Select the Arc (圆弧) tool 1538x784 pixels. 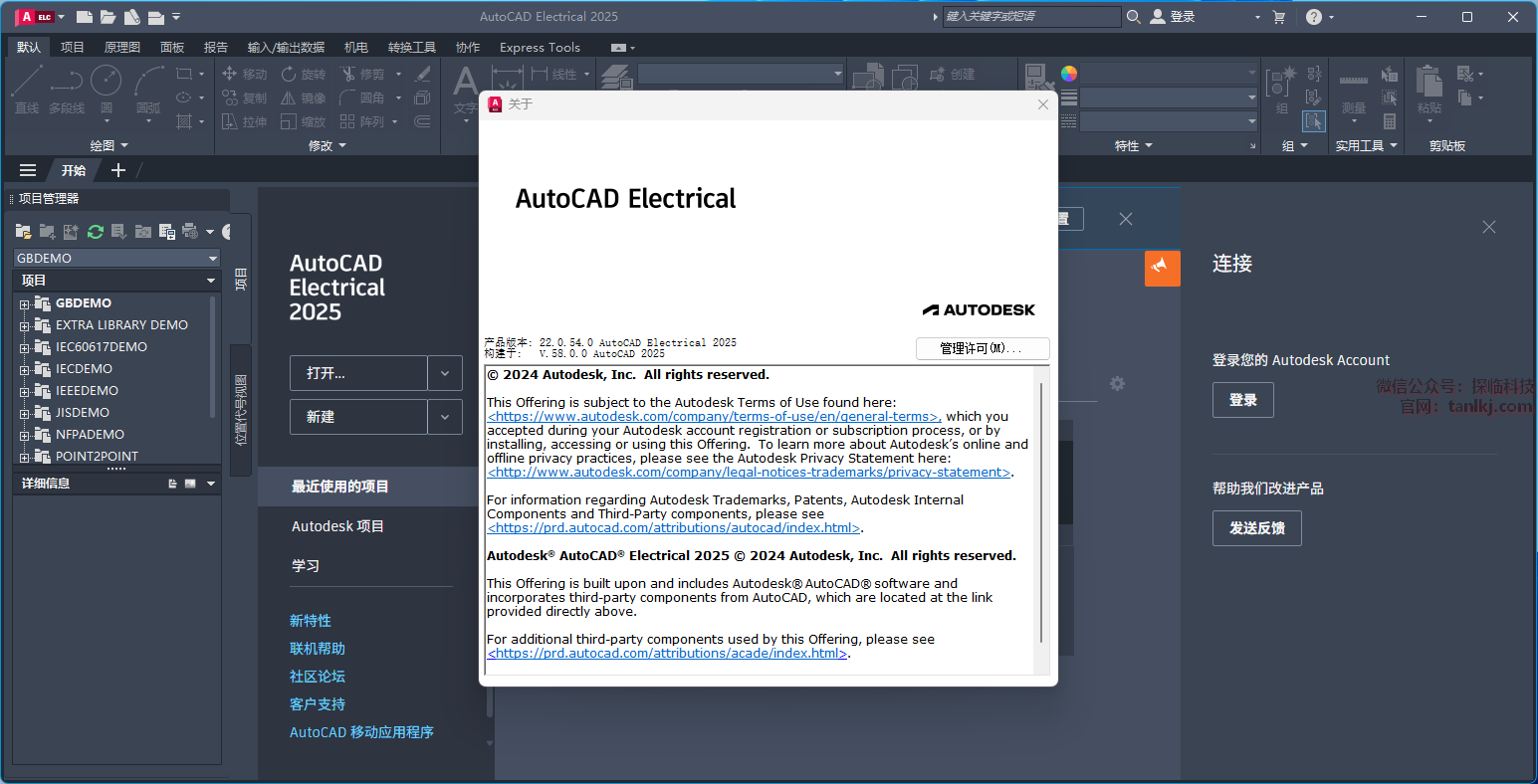(148, 90)
